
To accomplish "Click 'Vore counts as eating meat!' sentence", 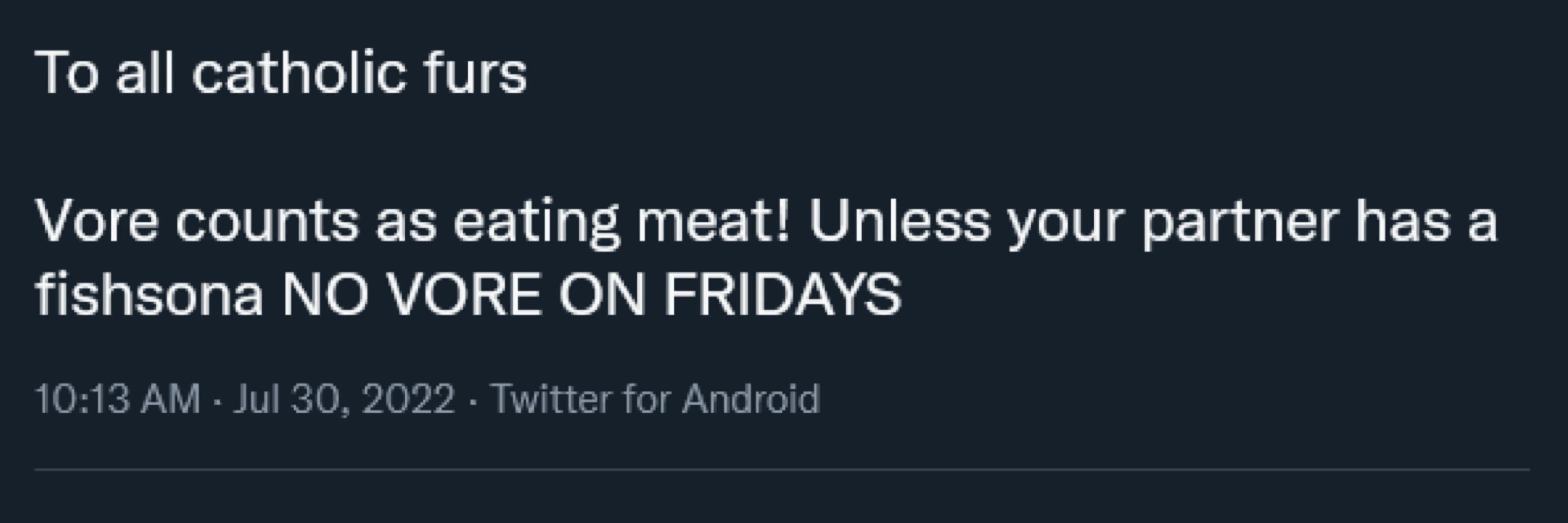I will (413, 222).
